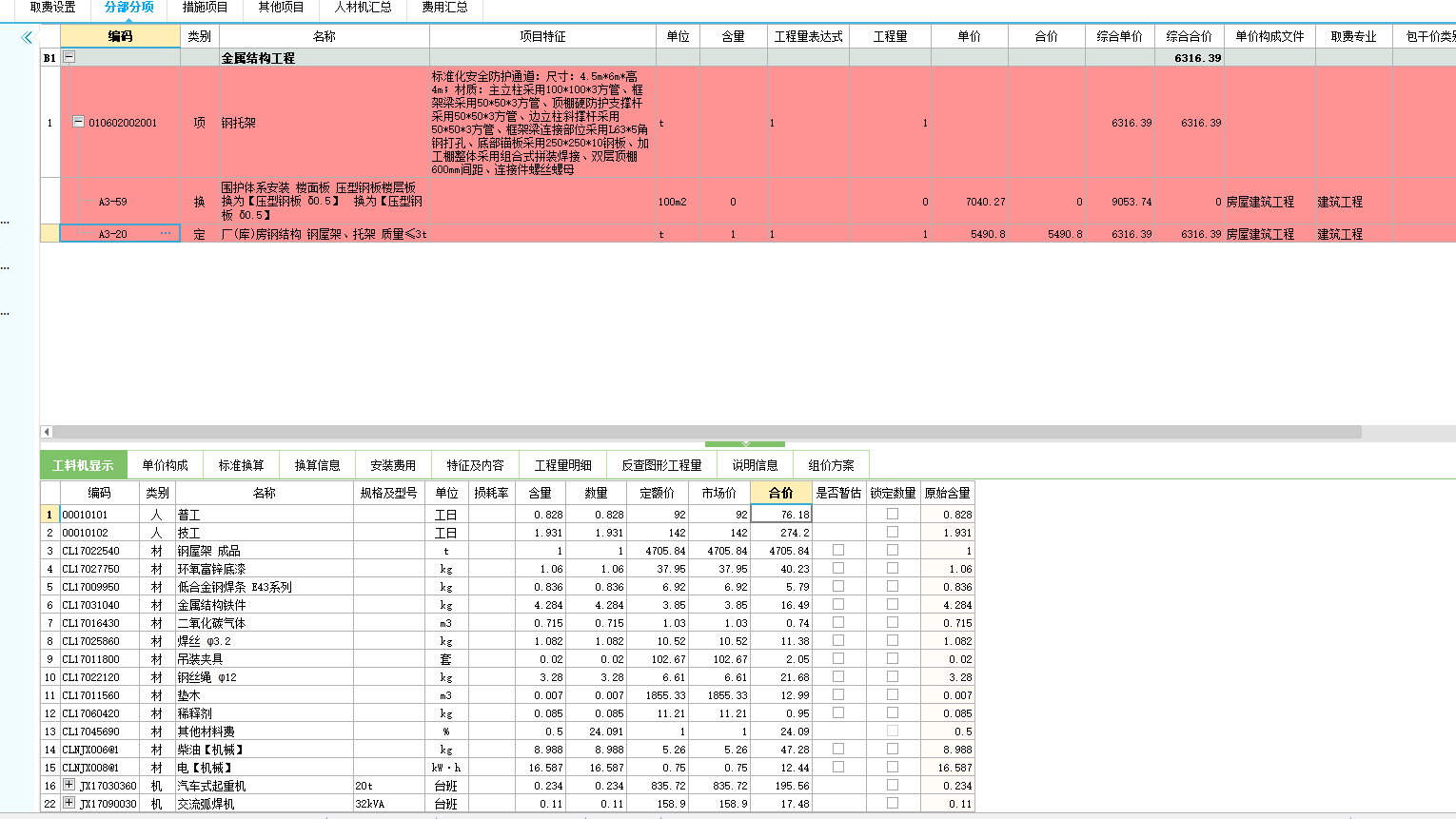1456x819 pixels.
Task: Check 锁定数量 for 汽车式起重机 row
Action: (893, 785)
